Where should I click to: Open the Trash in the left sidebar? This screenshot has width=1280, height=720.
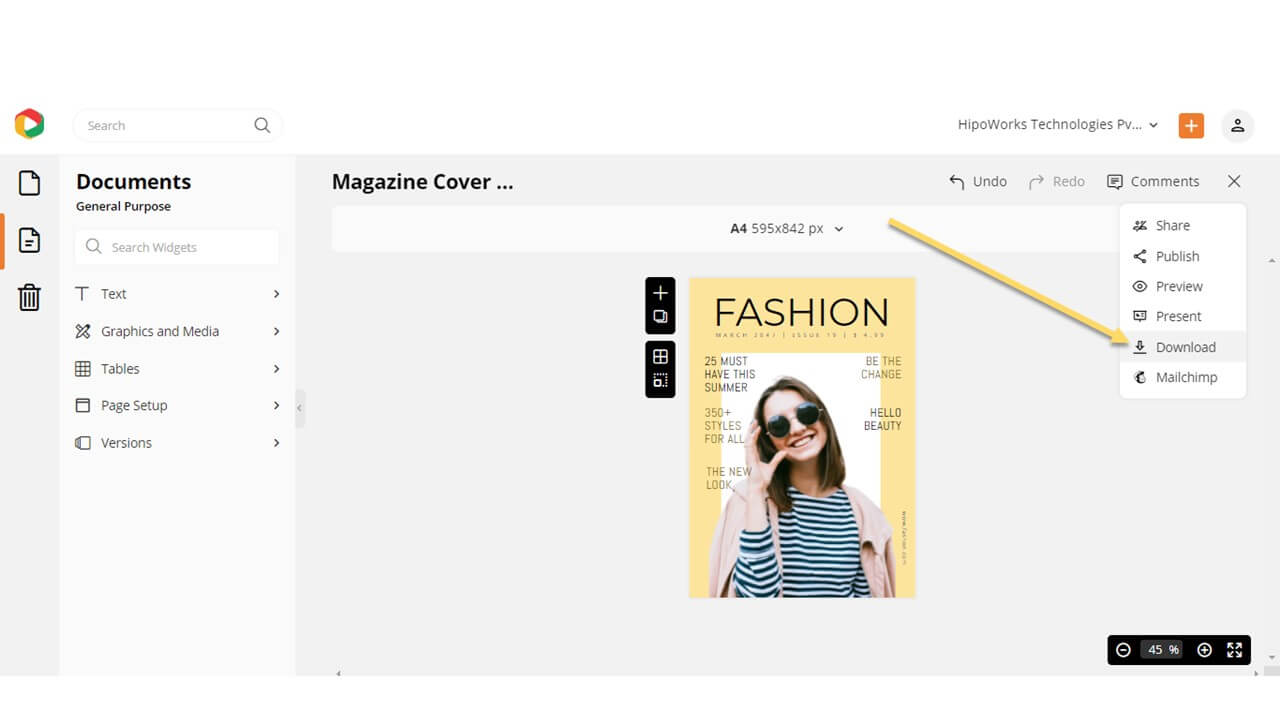pyautogui.click(x=29, y=297)
